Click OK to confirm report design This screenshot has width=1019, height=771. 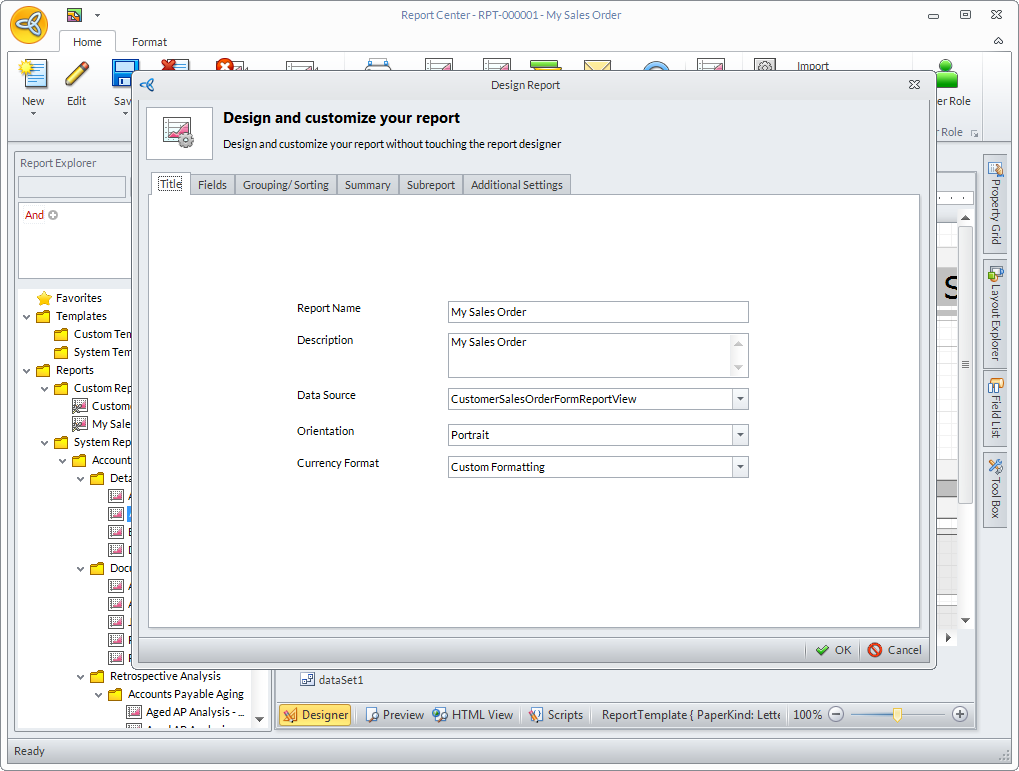[x=833, y=650]
